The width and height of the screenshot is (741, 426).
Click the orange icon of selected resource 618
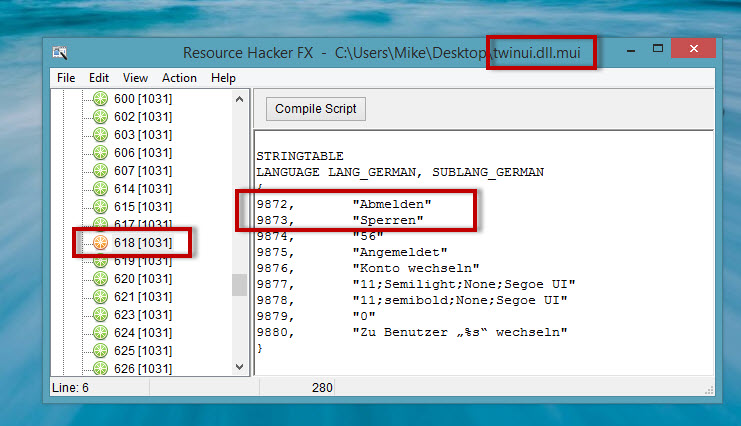[100, 242]
